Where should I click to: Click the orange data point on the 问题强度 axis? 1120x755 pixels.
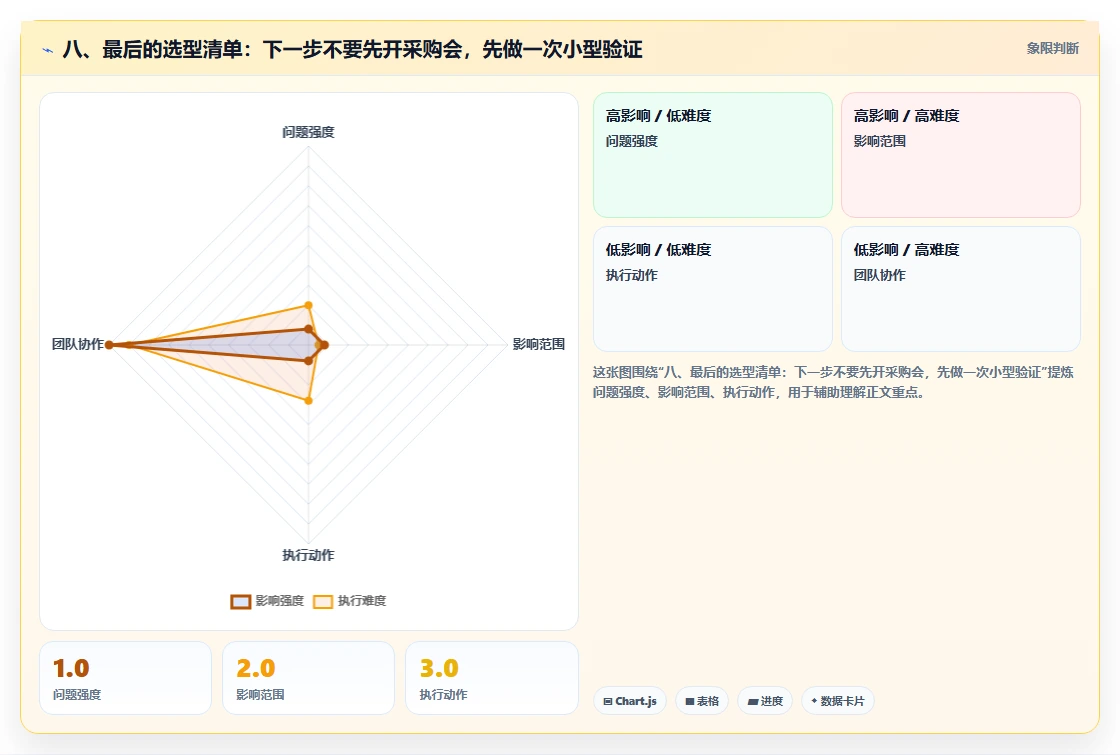pos(309,305)
